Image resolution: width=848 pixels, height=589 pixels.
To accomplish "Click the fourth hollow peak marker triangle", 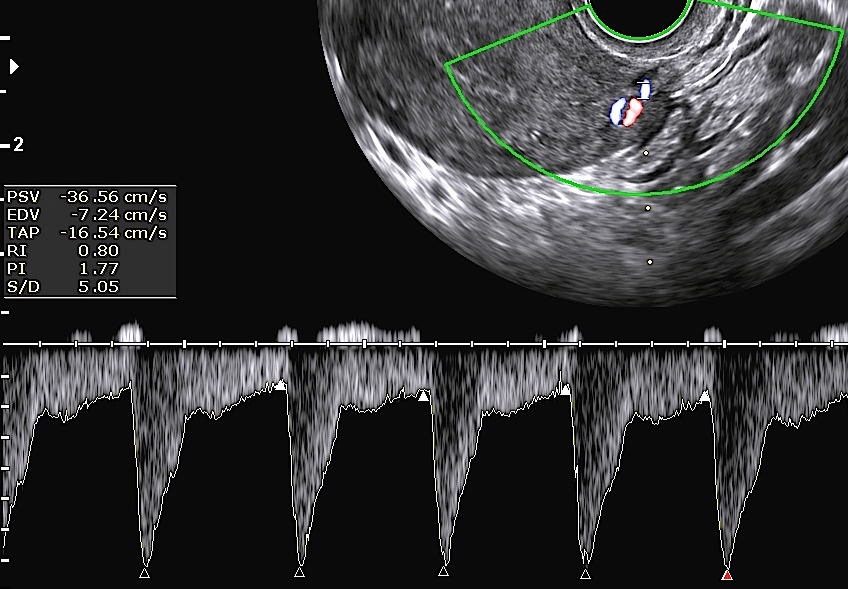I will click(585, 573).
